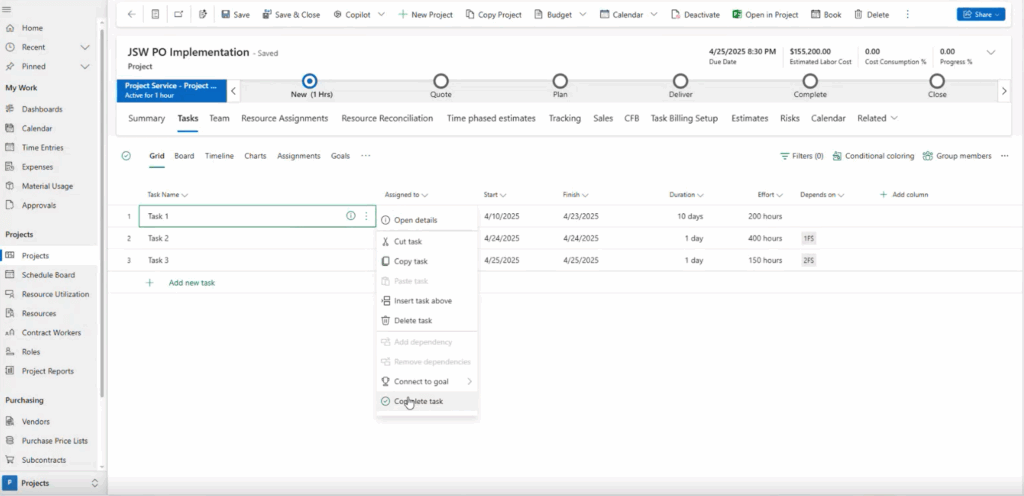Screen dimensions: 1024x496
Task: Choose Open details in context menu
Action: click(427, 220)
